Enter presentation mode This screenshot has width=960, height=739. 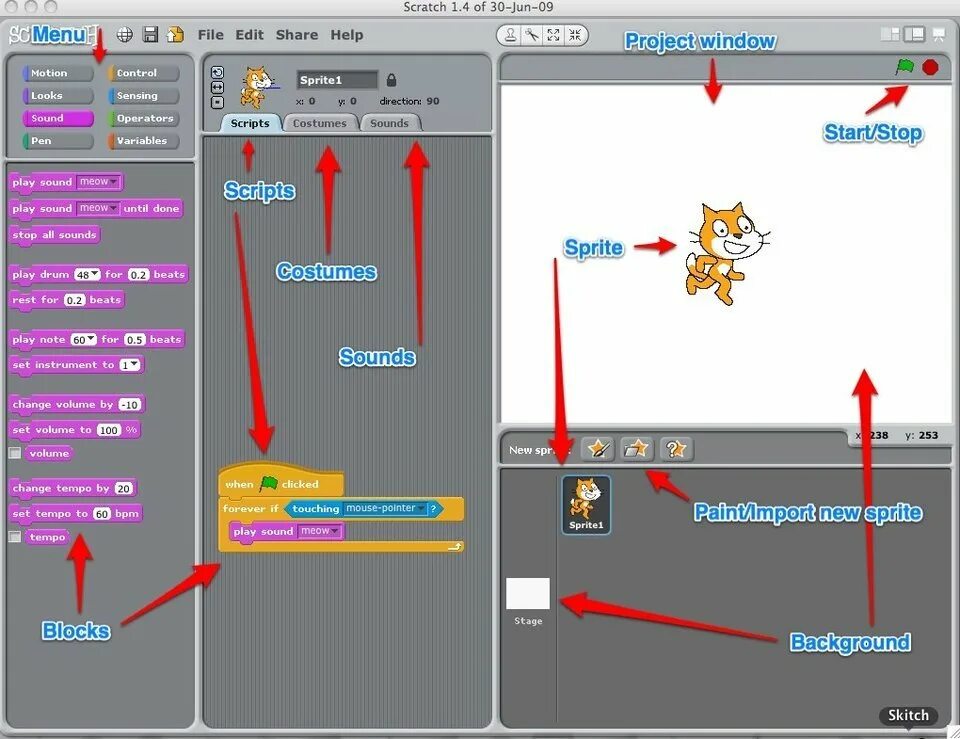[x=939, y=34]
